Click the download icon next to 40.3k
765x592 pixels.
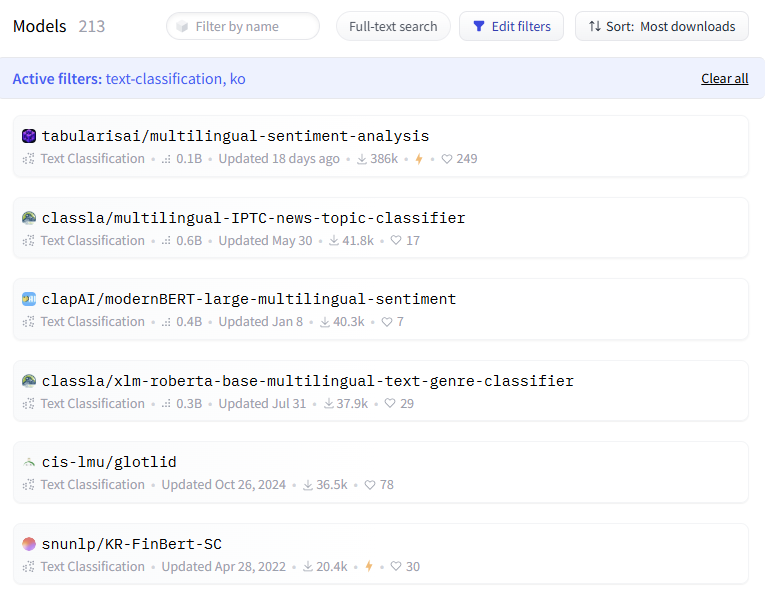[324, 322]
